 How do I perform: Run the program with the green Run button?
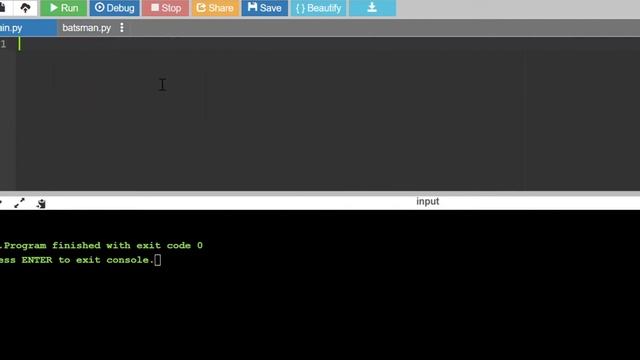(63, 8)
